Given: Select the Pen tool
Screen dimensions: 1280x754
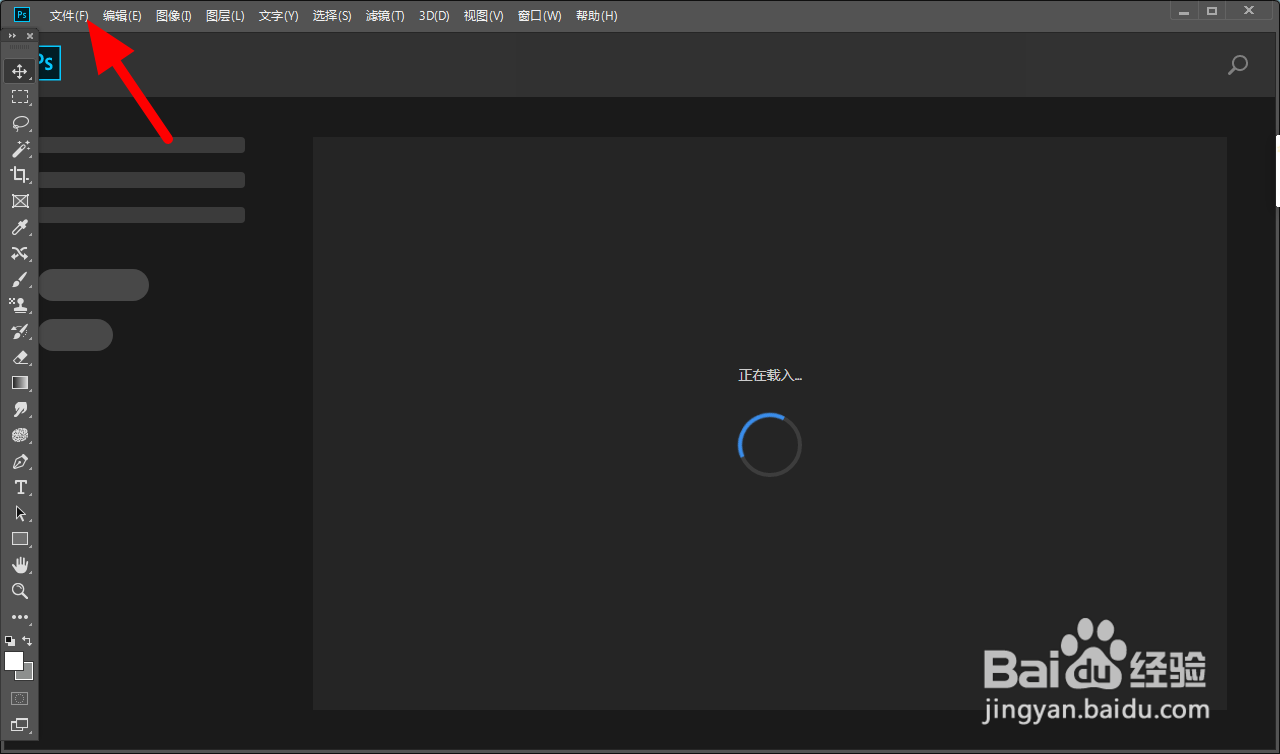Looking at the screenshot, I should click(x=19, y=462).
